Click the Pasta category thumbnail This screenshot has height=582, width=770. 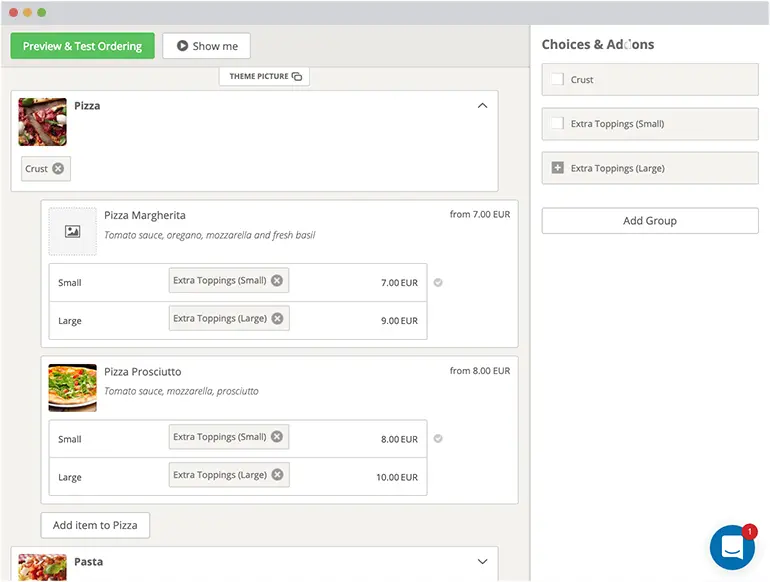click(x=43, y=567)
